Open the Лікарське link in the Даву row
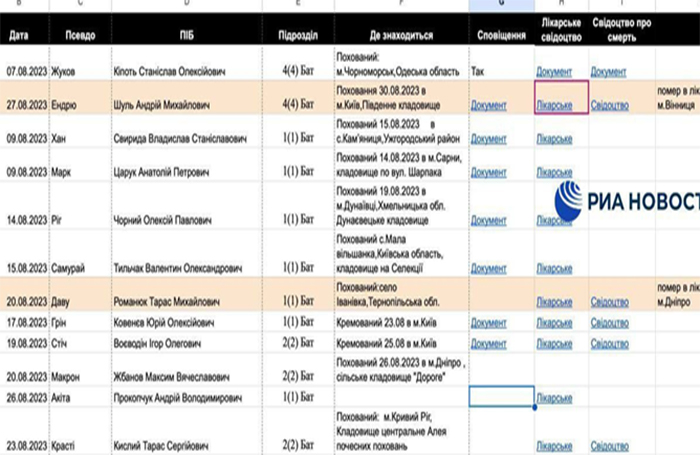 (554, 302)
